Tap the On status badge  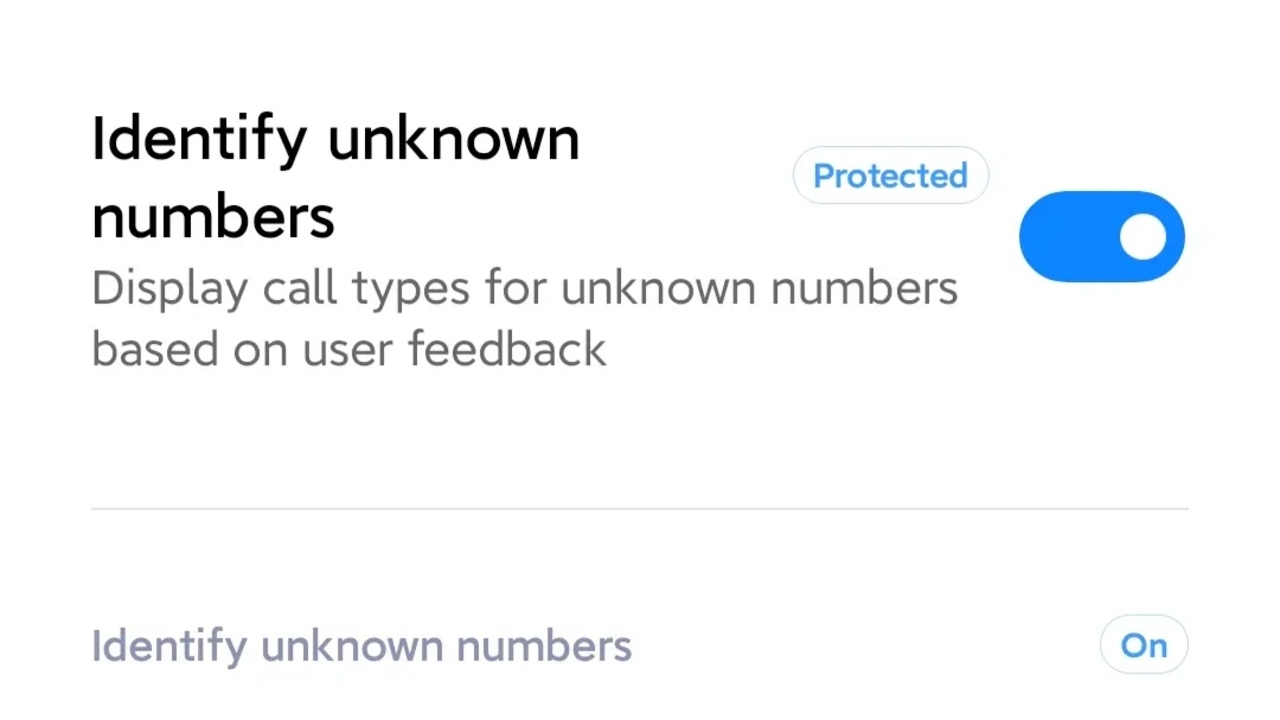point(1143,646)
